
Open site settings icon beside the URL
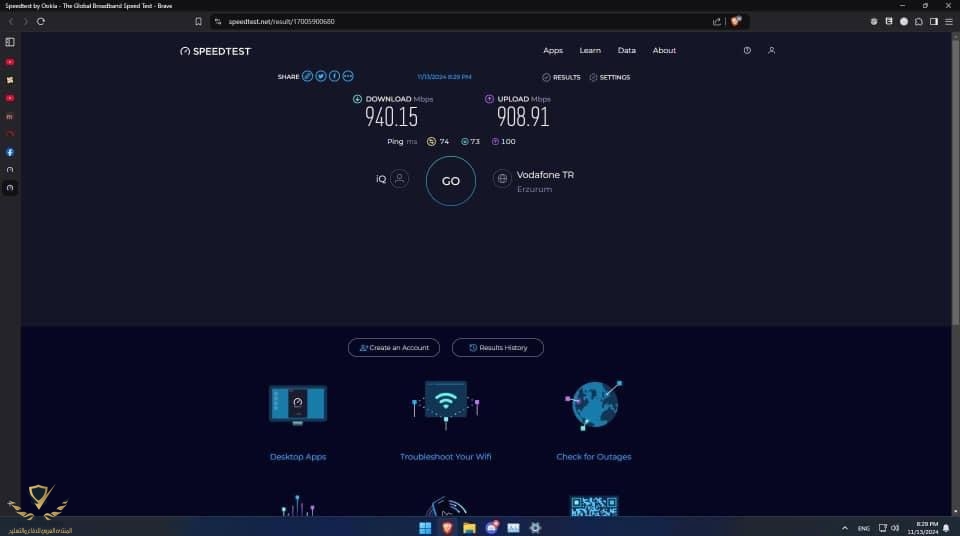point(218,21)
